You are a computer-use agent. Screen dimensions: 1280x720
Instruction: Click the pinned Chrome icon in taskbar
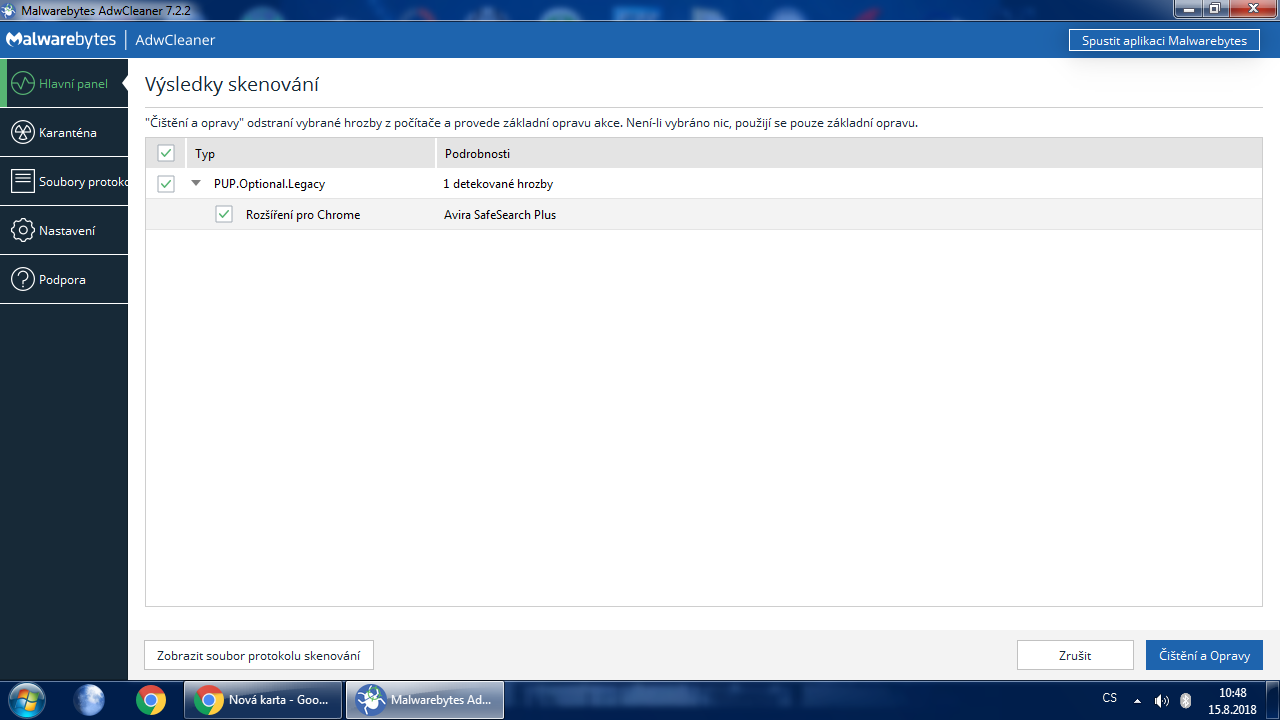pos(151,700)
